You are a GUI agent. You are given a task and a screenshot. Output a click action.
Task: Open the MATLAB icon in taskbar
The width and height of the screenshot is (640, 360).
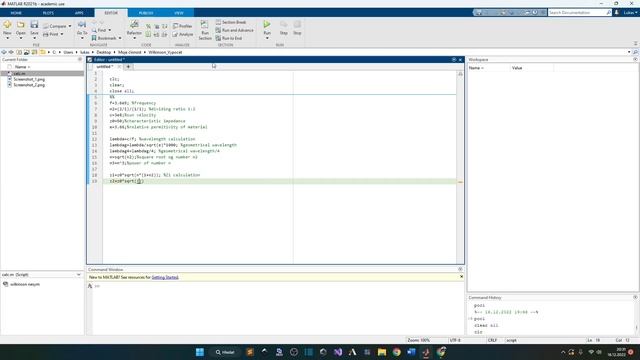(x=426, y=352)
